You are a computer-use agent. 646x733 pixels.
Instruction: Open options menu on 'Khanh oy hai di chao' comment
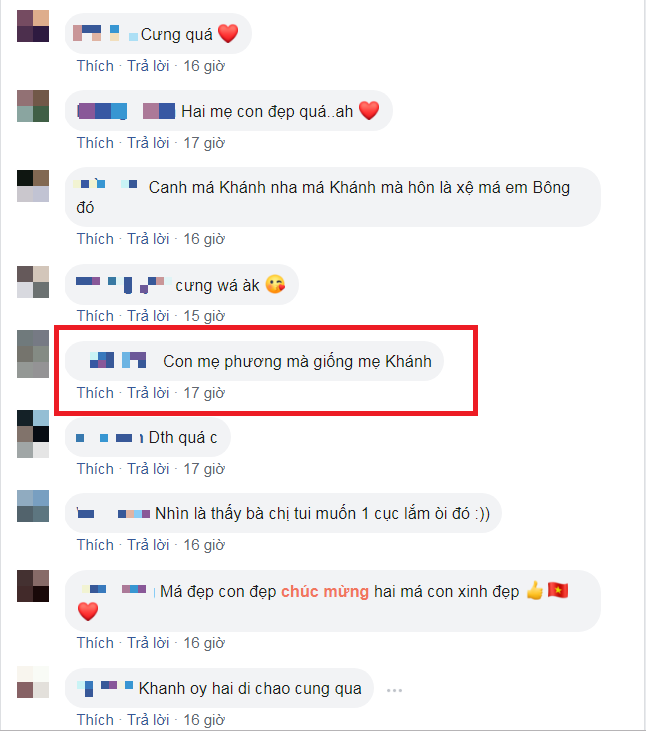point(394,690)
